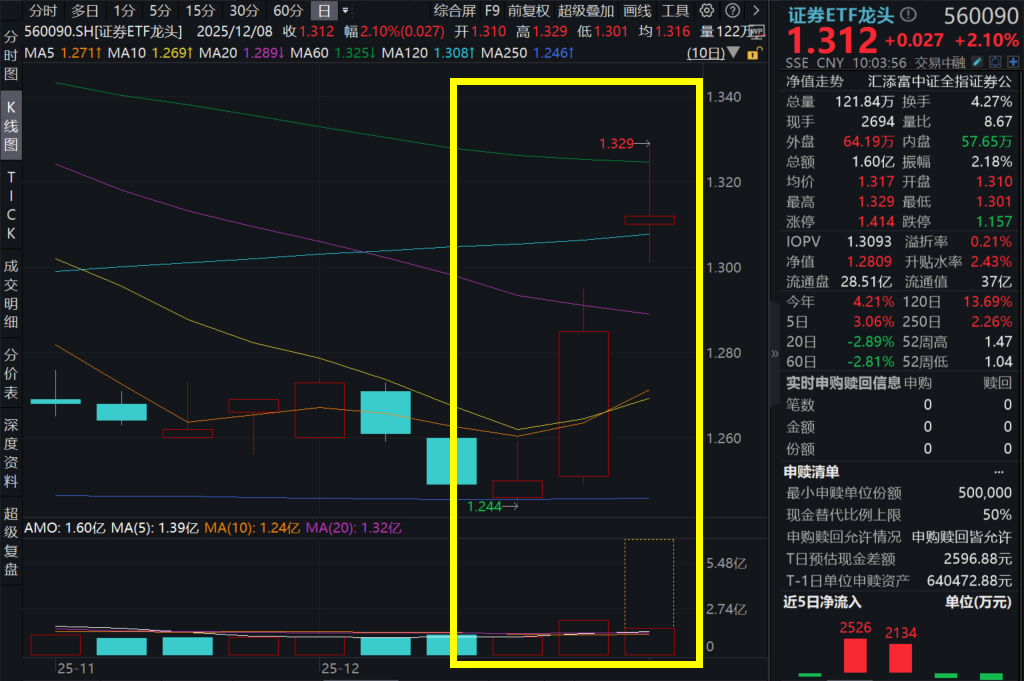Screen dimensions: 1024x681
Task: Click the info circle next to 证券ETF龙头
Action: pos(908,14)
